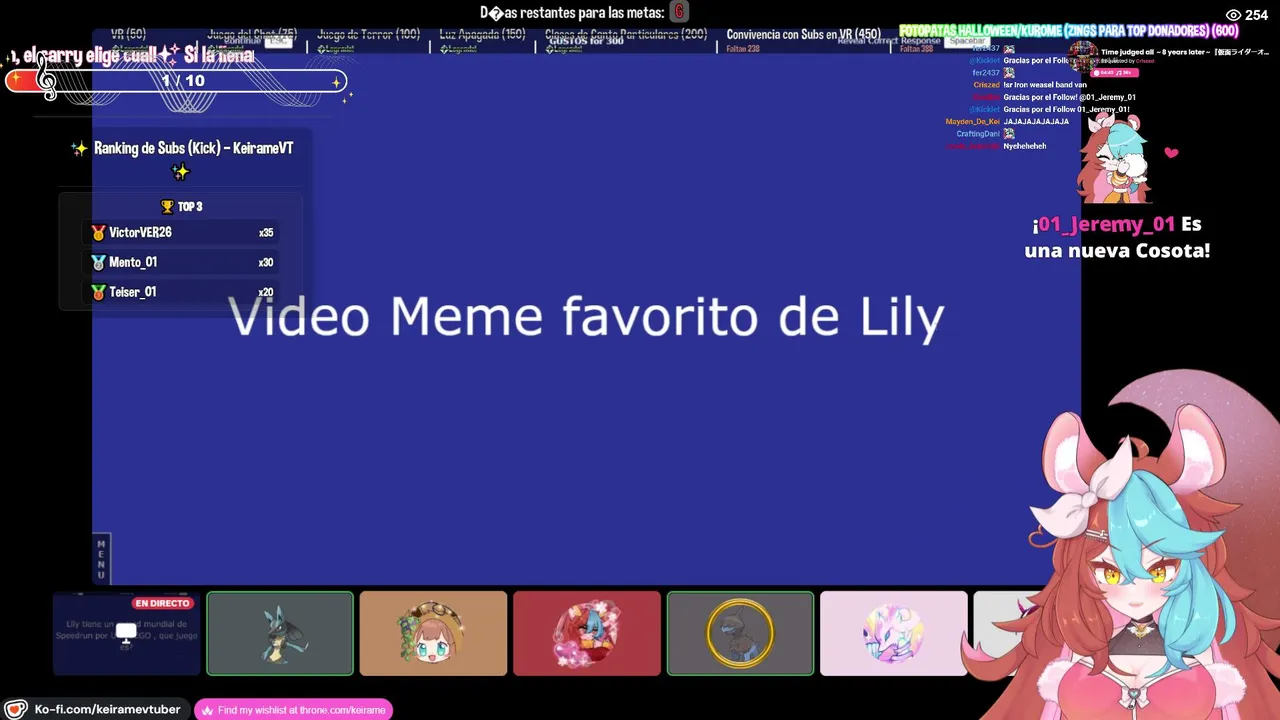This screenshot has height=720, width=1280.
Task: Click the Fotopatas Halloween/Kurome goal text
Action: tap(1068, 31)
